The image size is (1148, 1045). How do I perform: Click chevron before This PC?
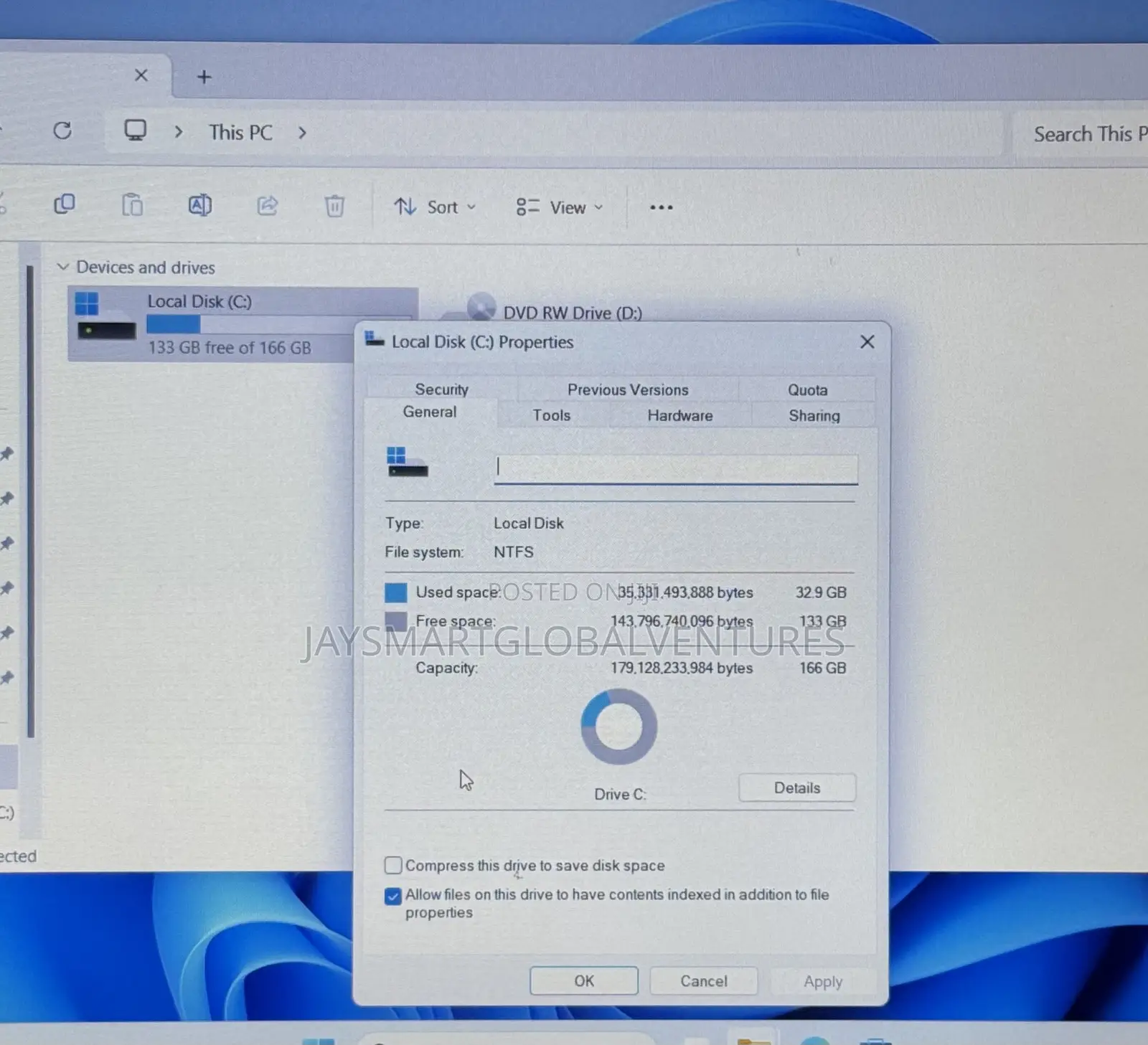(178, 132)
